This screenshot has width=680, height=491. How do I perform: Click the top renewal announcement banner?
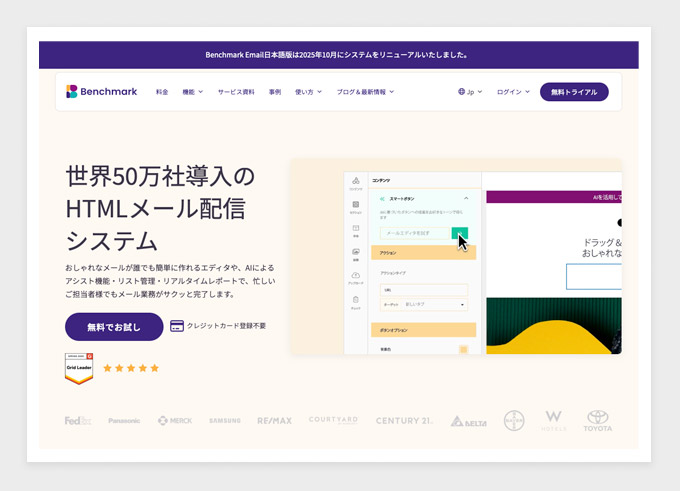pos(338,55)
